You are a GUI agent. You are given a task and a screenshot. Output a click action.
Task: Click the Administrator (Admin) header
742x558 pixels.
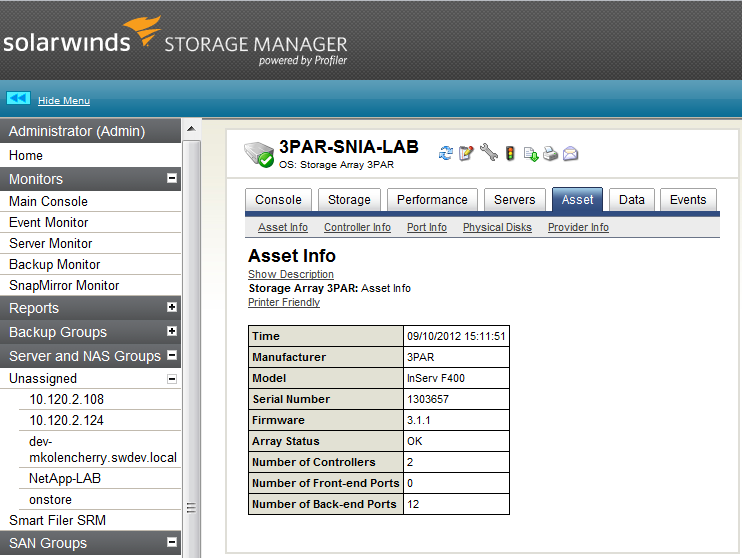(90, 131)
